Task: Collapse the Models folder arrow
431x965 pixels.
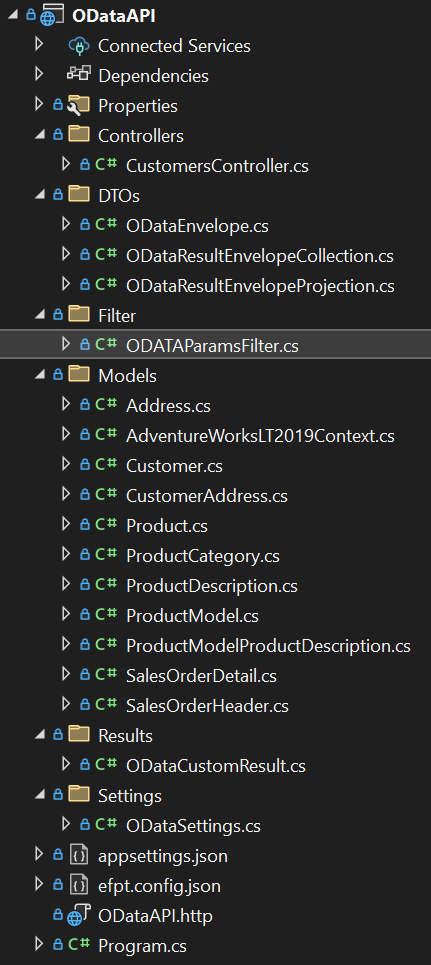Action: (41, 376)
